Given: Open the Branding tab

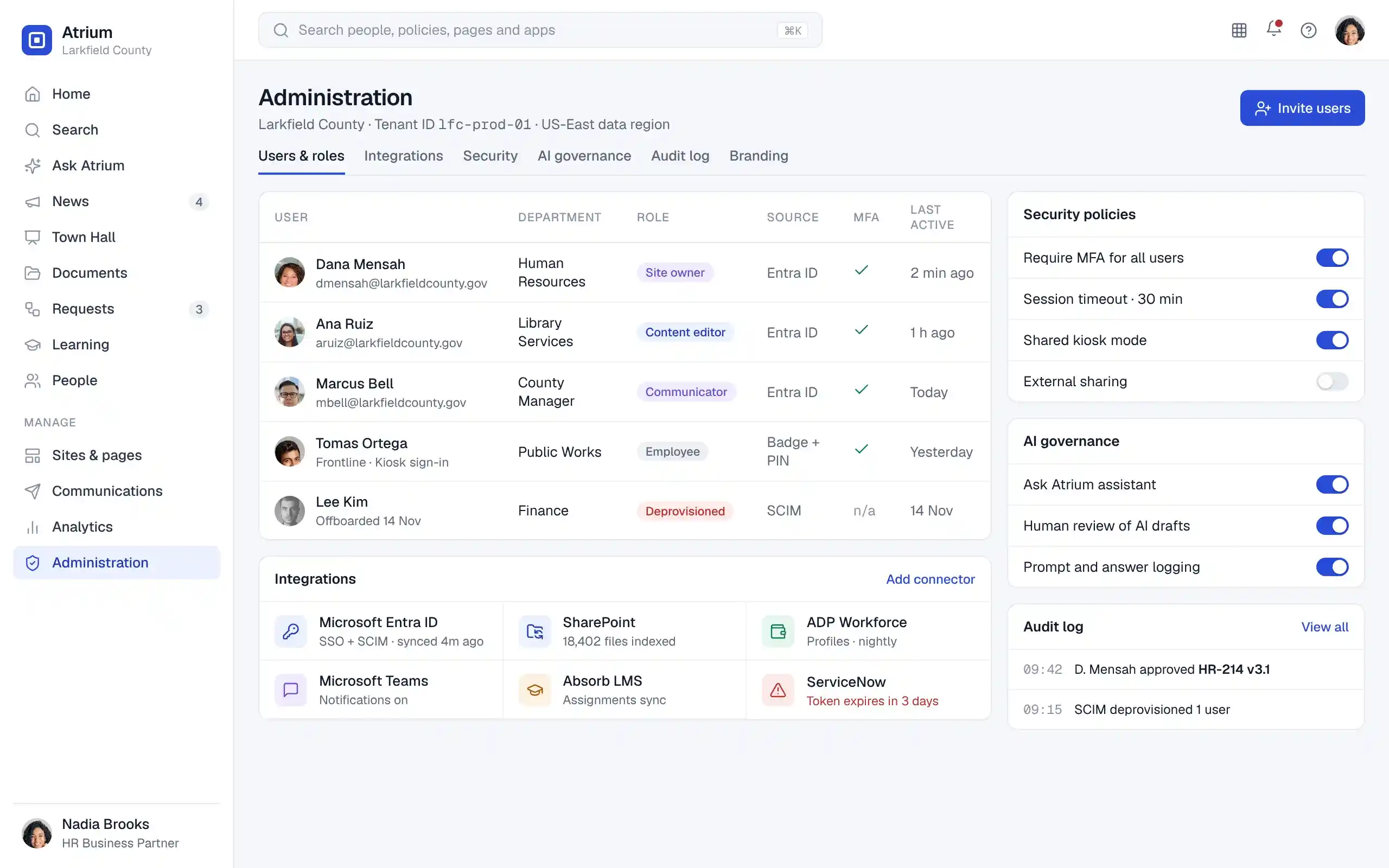Looking at the screenshot, I should pos(759,156).
